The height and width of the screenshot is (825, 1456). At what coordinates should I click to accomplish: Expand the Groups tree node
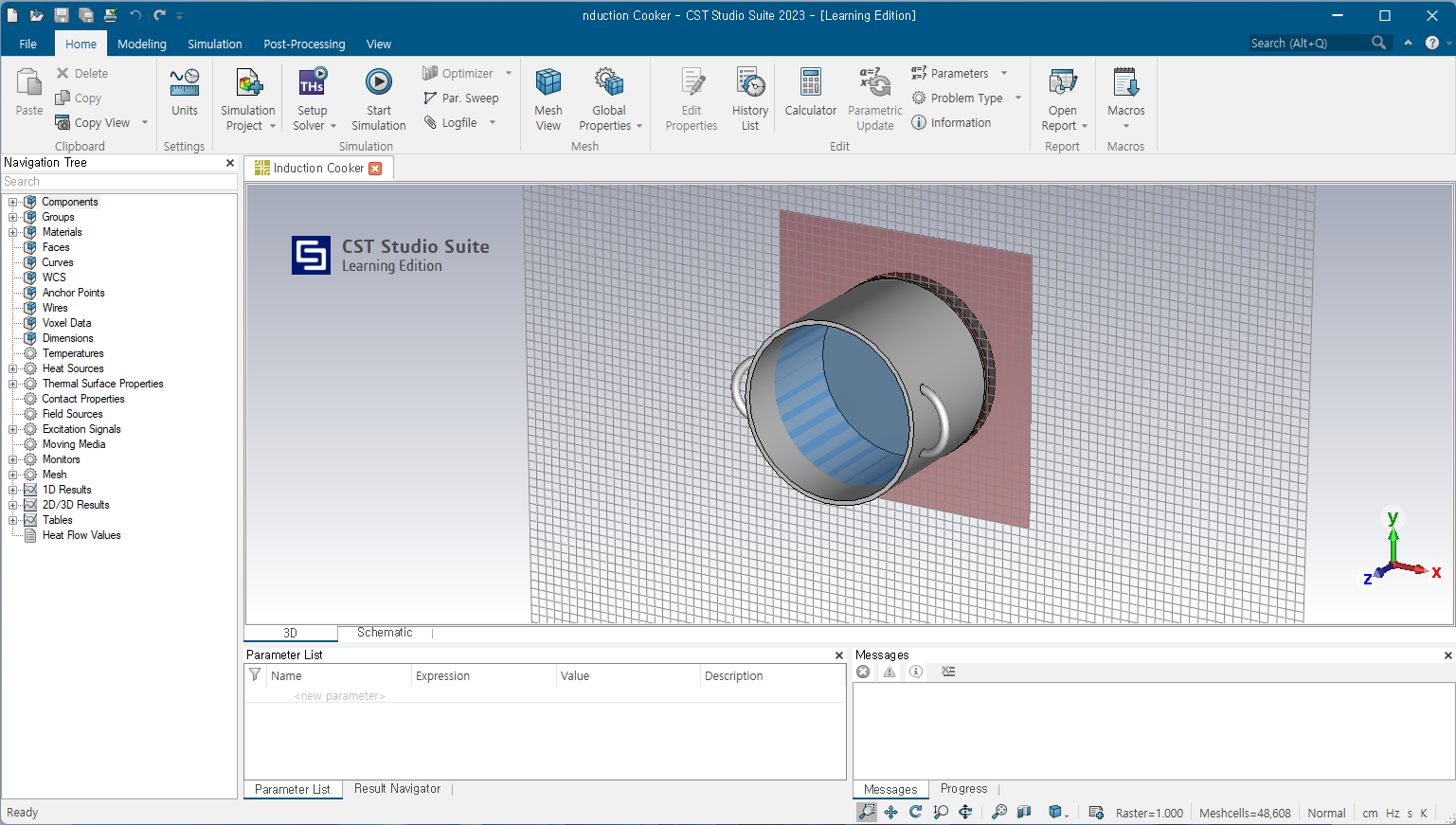13,217
